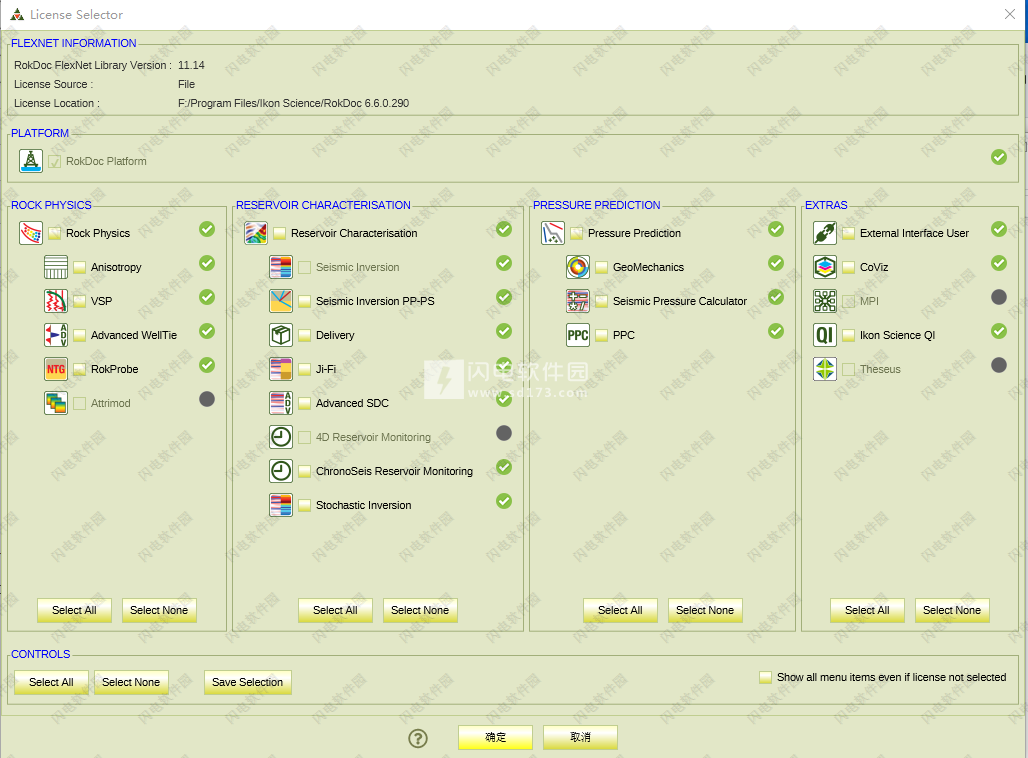Click the Theseus module icon
Image resolution: width=1028 pixels, height=758 pixels.
825,369
